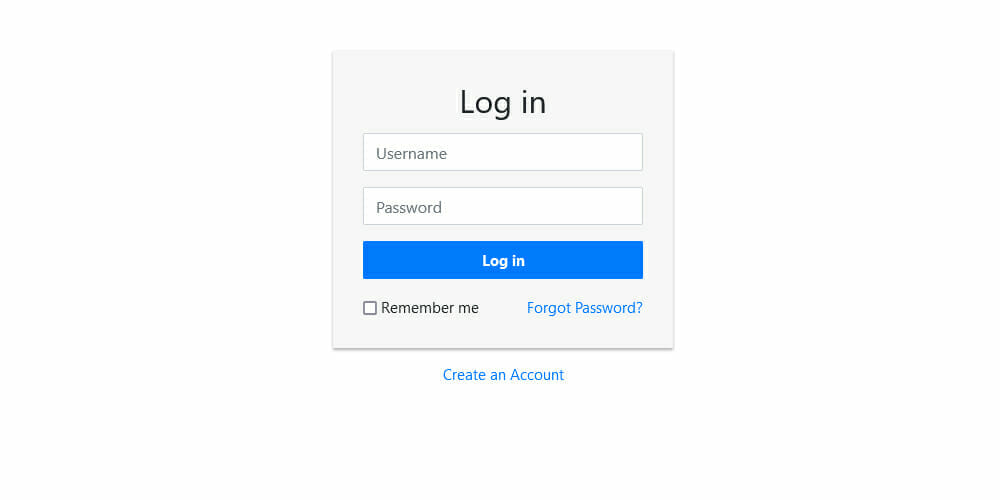Click inside the Username input field
The width and height of the screenshot is (1000, 500).
(503, 152)
